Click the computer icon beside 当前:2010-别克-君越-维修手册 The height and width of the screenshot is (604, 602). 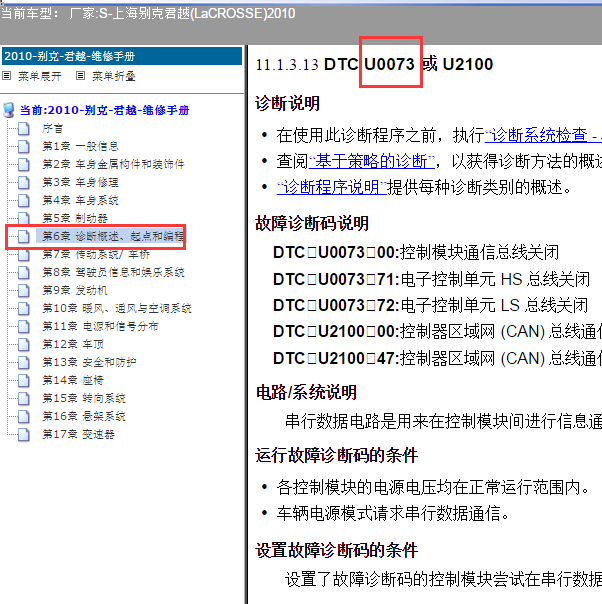pos(9,110)
